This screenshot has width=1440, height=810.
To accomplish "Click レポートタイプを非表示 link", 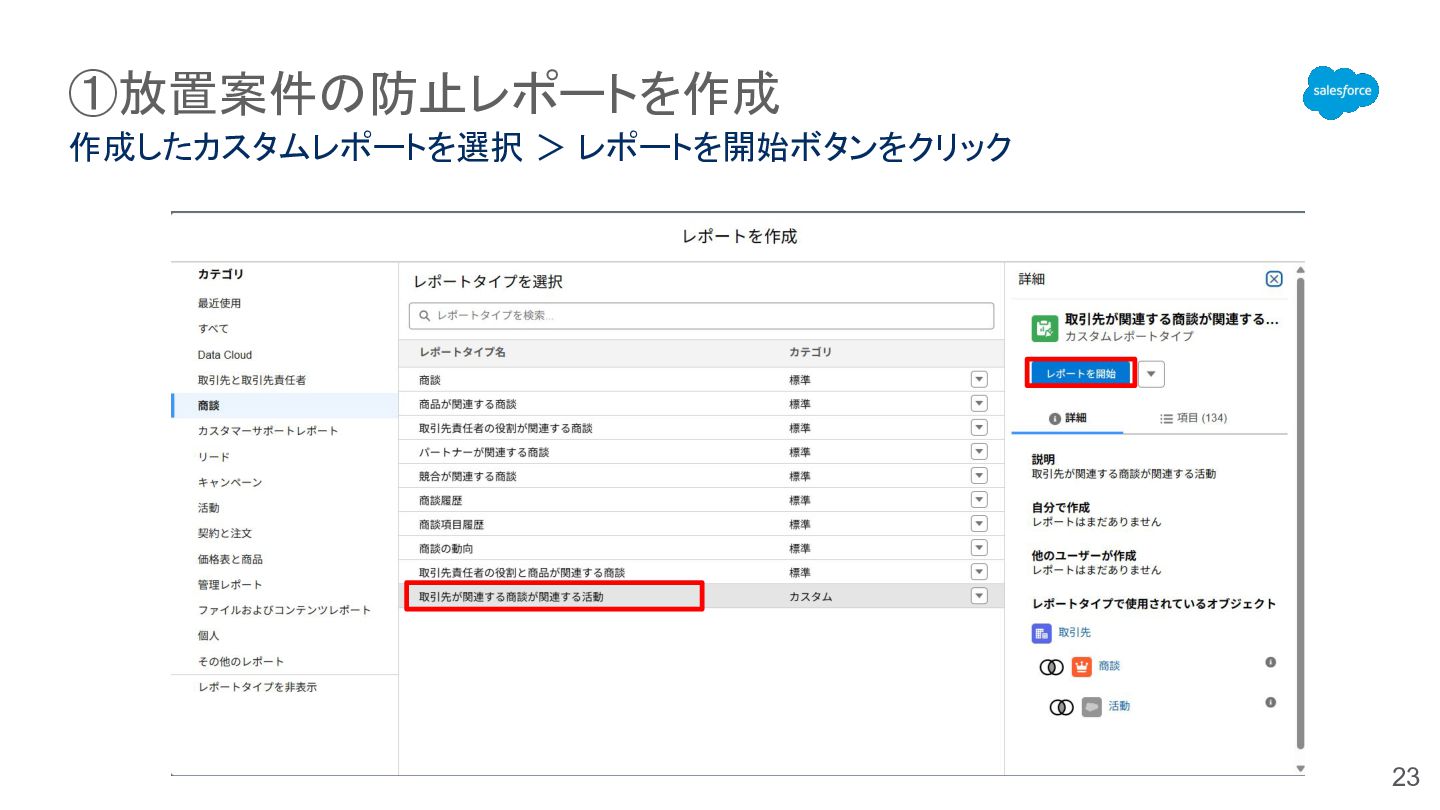I will pyautogui.click(x=258, y=687).
